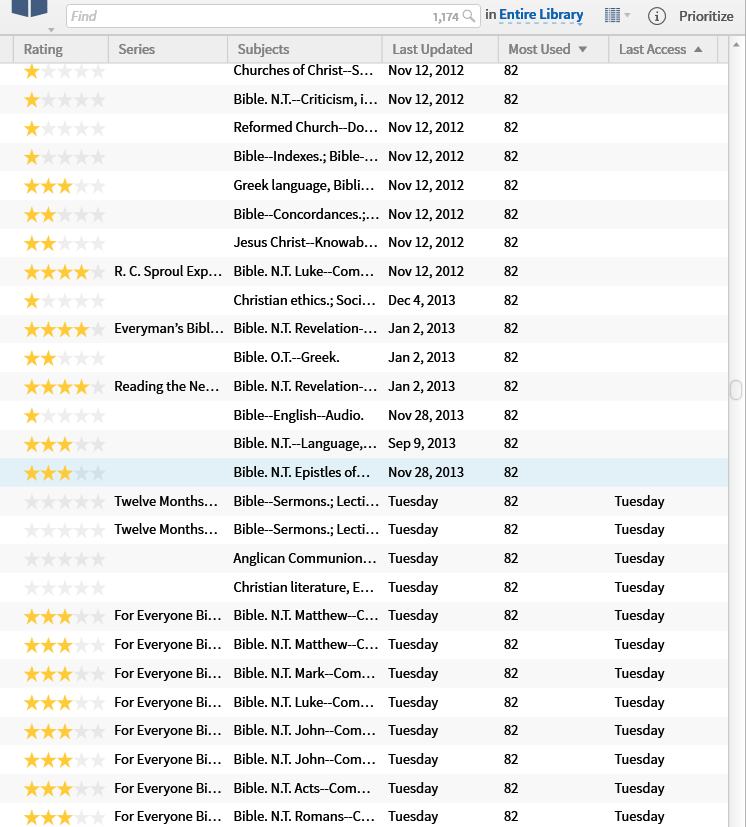The height and width of the screenshot is (827, 746).
Task: Select 'Bible. N.T. Acts--Com…' subject cell
Action: [x=302, y=788]
